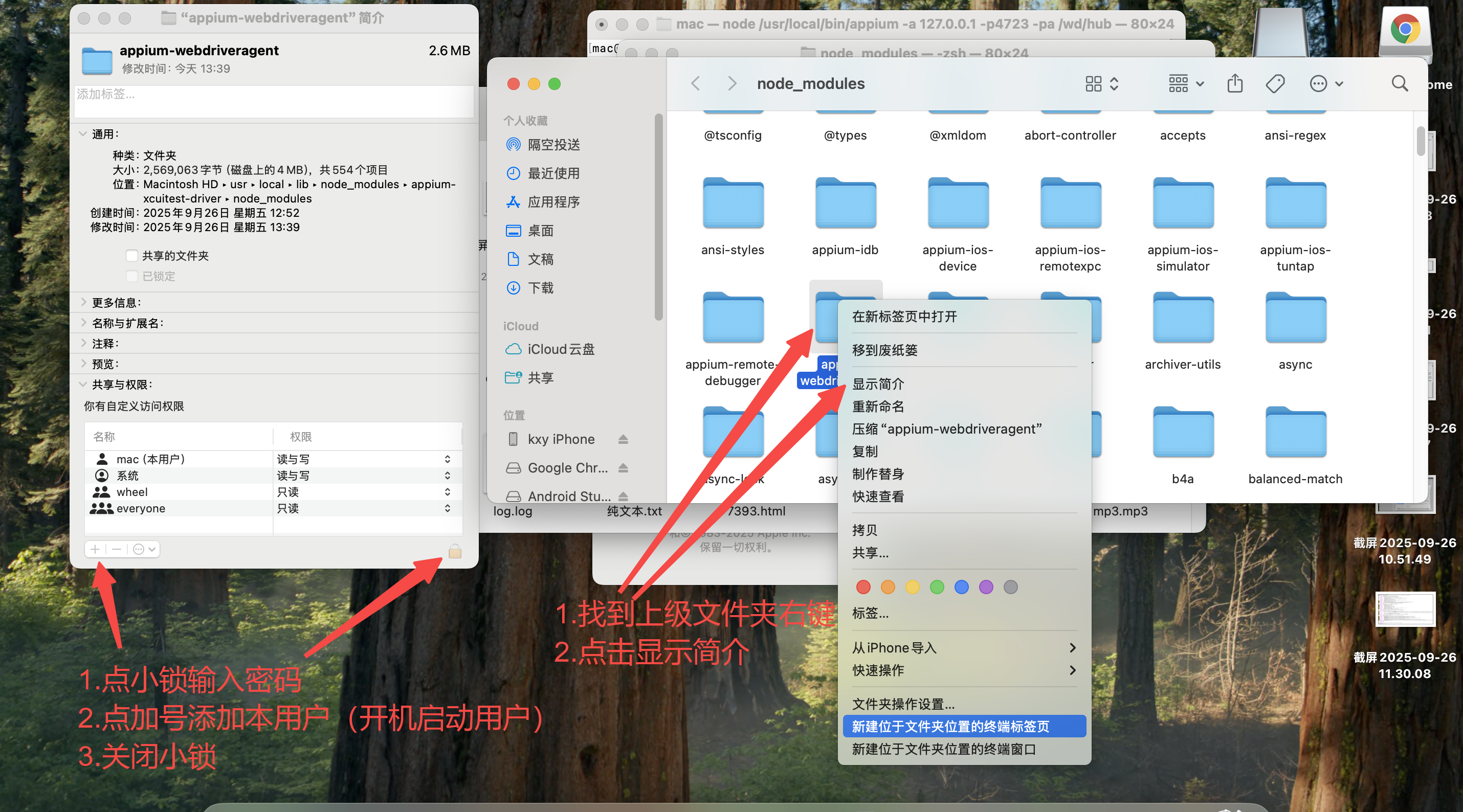Click the Finder back navigation arrow
The width and height of the screenshot is (1463, 812).
(696, 84)
